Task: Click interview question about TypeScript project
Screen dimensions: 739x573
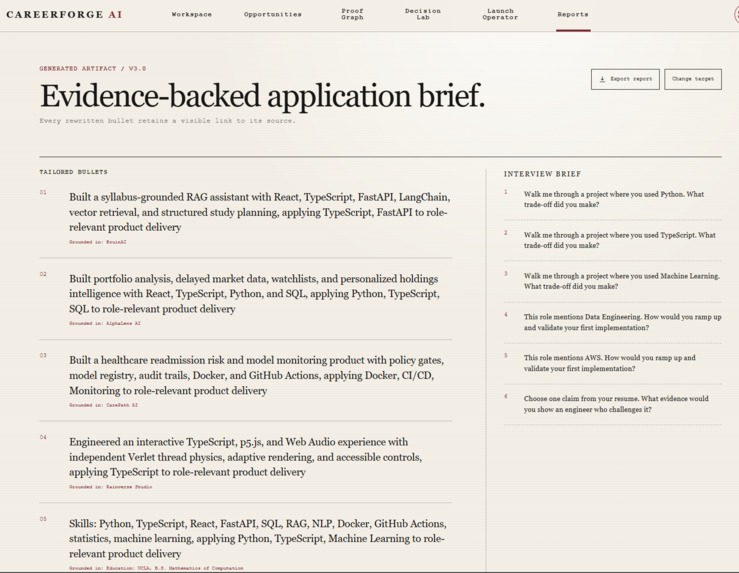Action: tap(620, 240)
